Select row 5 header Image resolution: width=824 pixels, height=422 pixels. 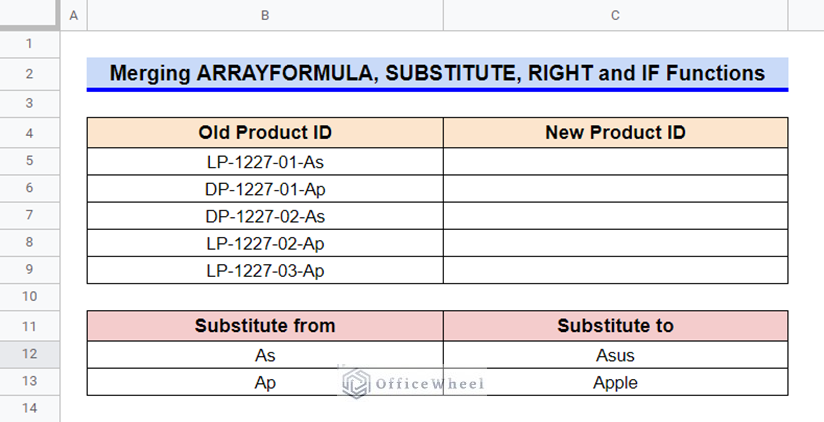click(29, 160)
